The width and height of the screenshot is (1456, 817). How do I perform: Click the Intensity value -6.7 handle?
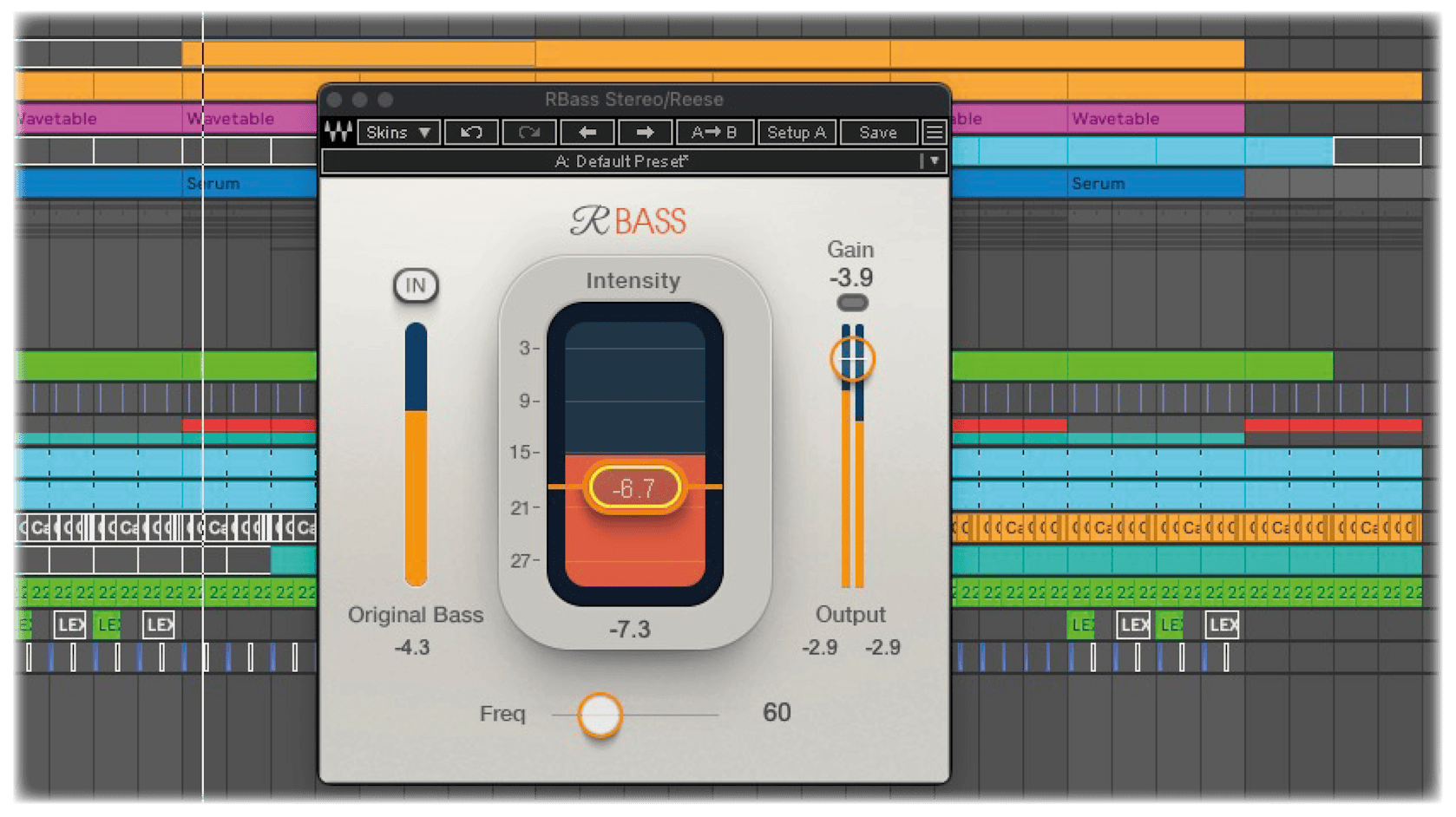[x=634, y=488]
